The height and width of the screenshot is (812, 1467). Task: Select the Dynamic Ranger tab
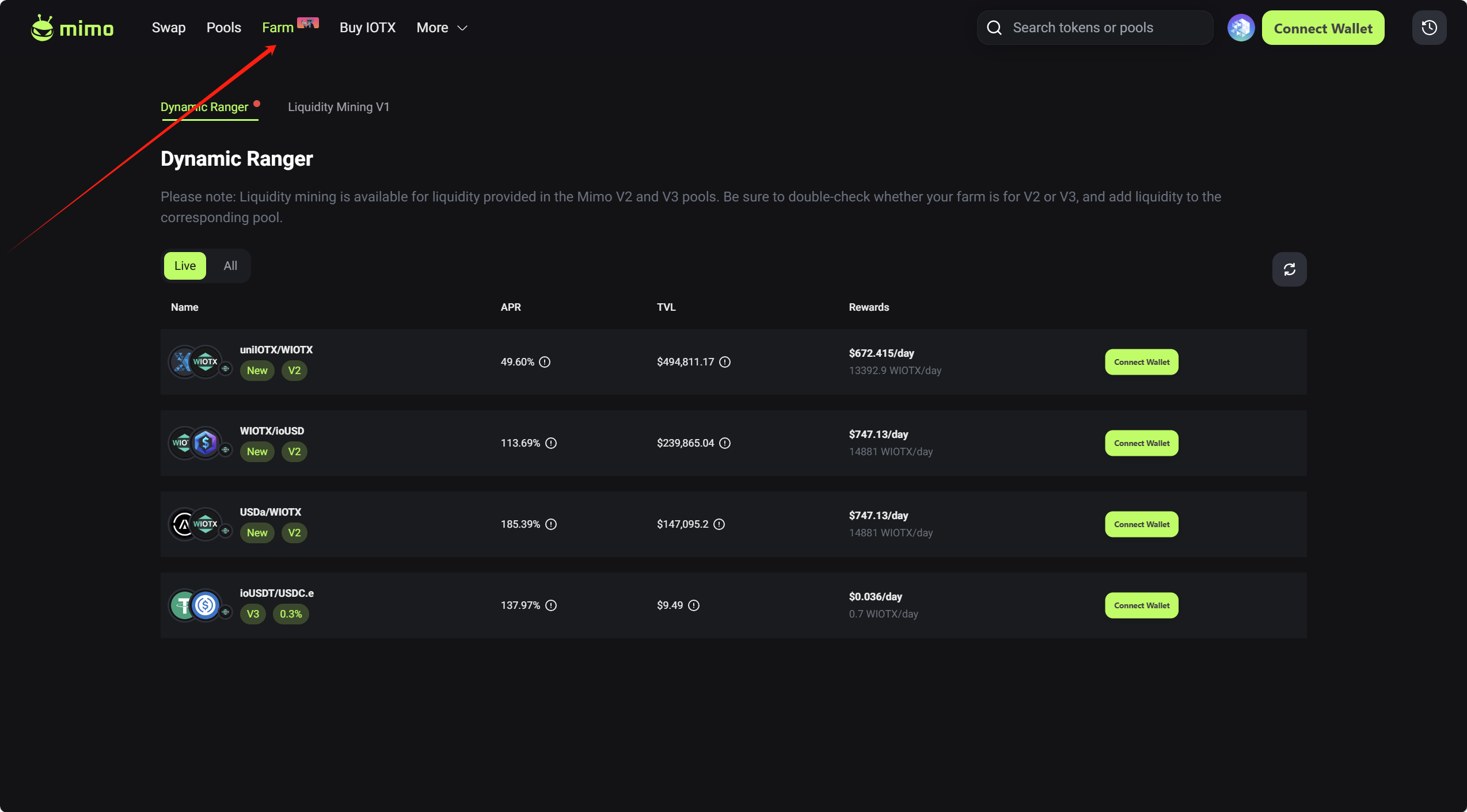[204, 107]
